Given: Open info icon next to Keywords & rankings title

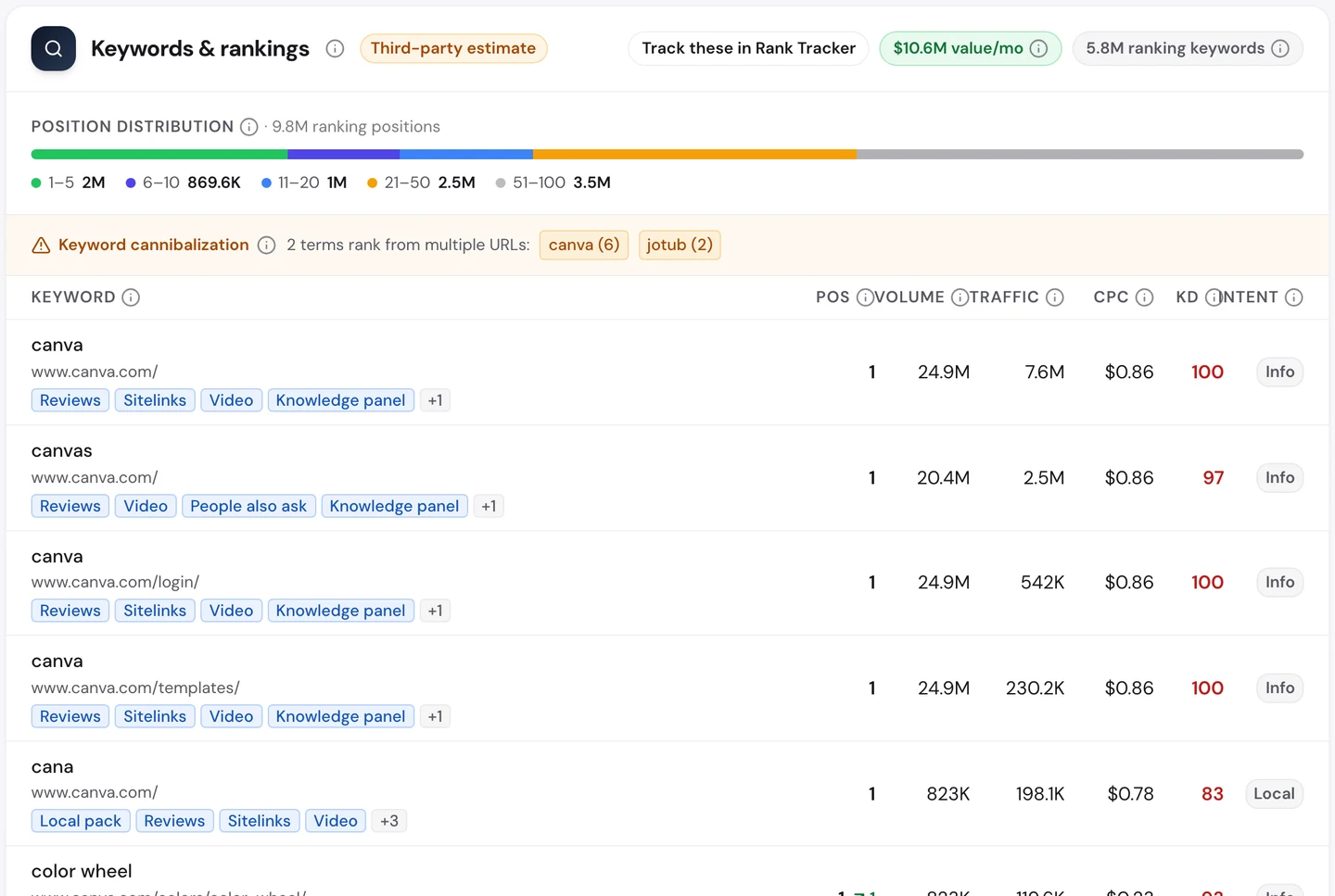Looking at the screenshot, I should [x=335, y=49].
